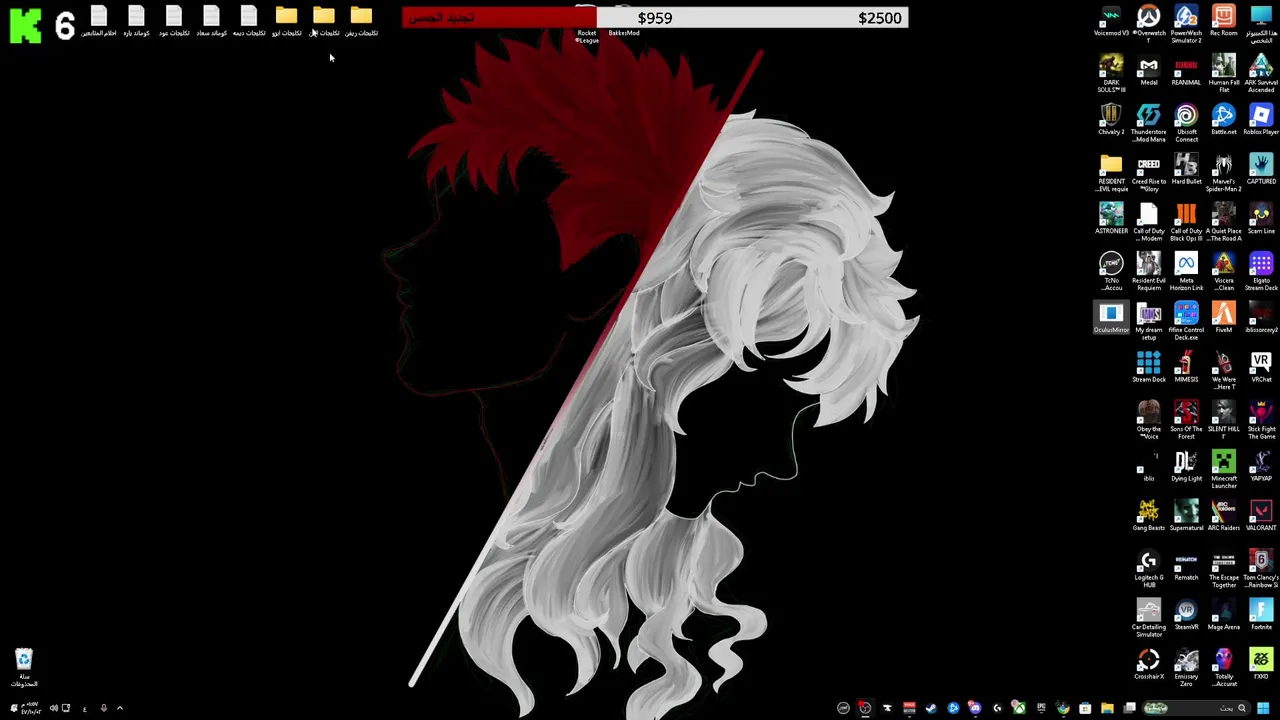Click the $959 donation goal progress bar
The image size is (1280, 720).
coord(655,18)
